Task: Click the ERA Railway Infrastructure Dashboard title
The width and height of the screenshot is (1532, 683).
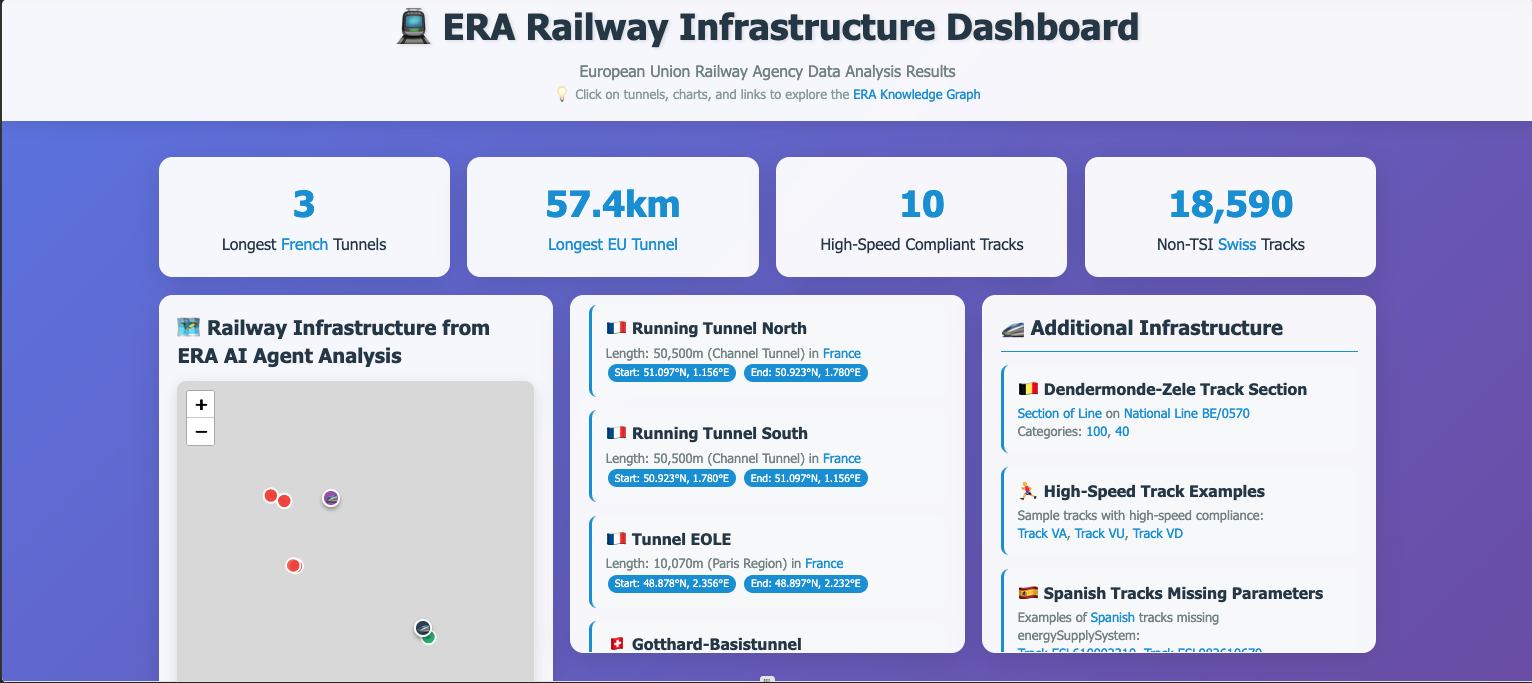Action: pos(790,27)
